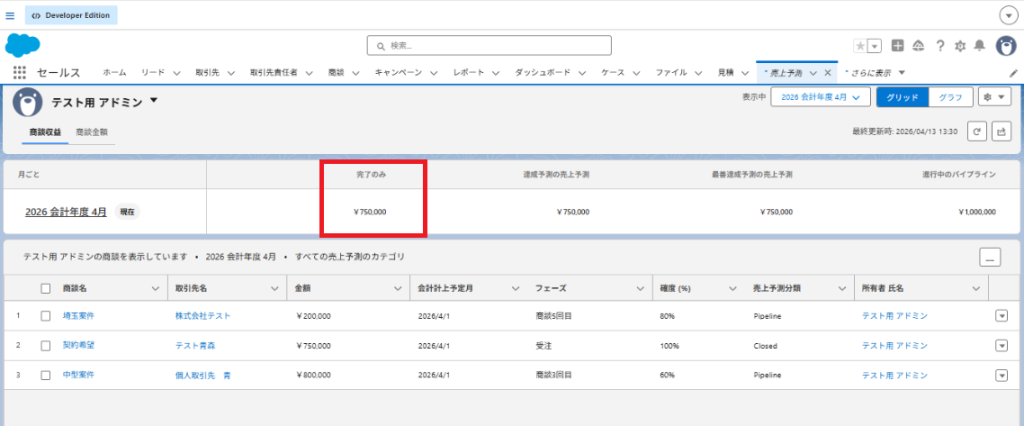Open the hamburger menu at top left
This screenshot has width=1024, height=426.
10,15
